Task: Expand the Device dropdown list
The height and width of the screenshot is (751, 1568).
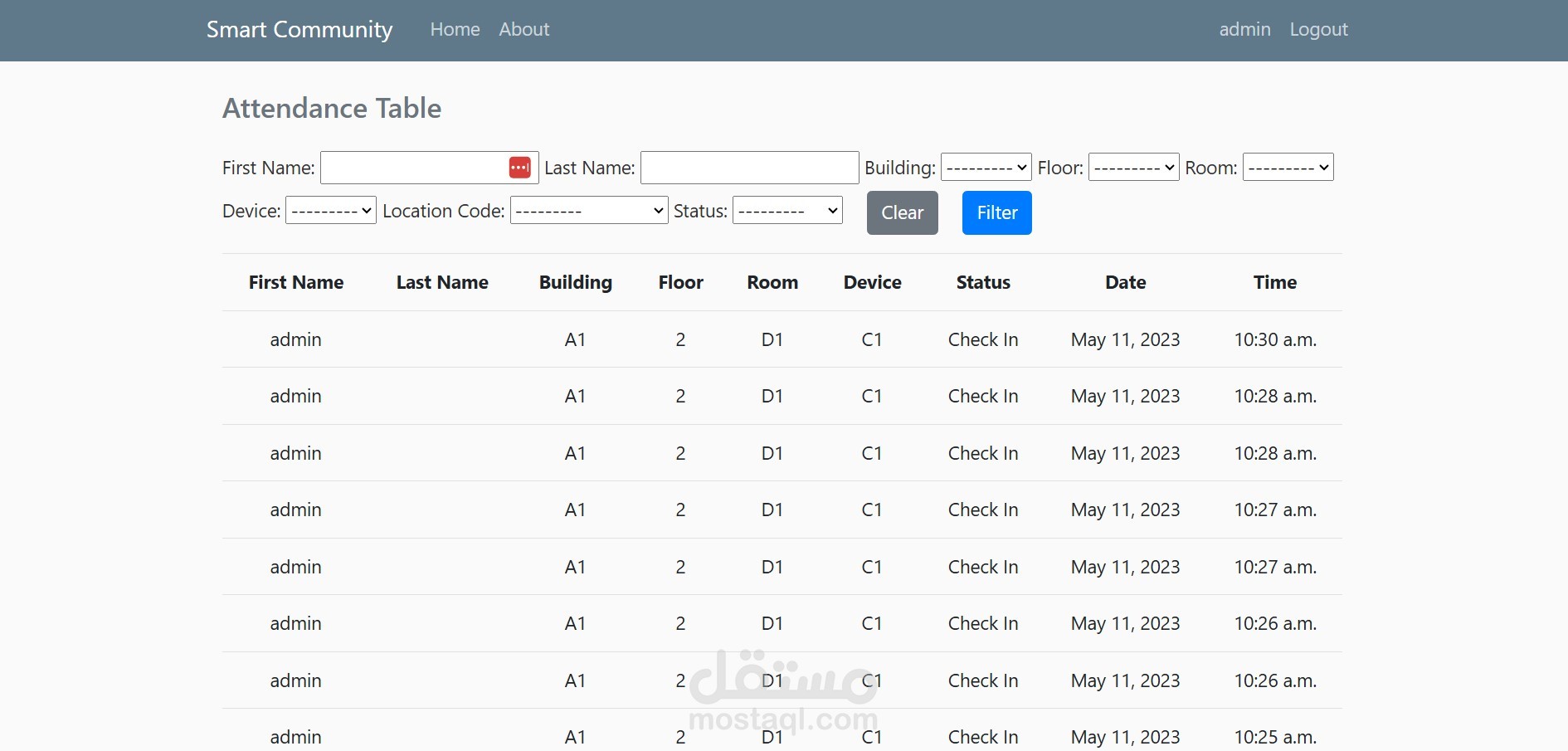Action: [331, 211]
